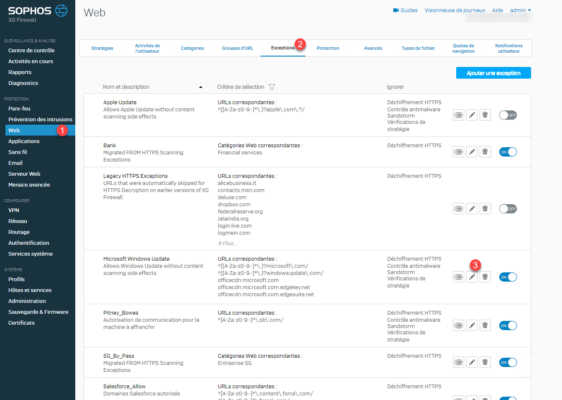This screenshot has width=562, height=400.
Task: Delete the Pitney_Bowes exception
Action: (485, 325)
